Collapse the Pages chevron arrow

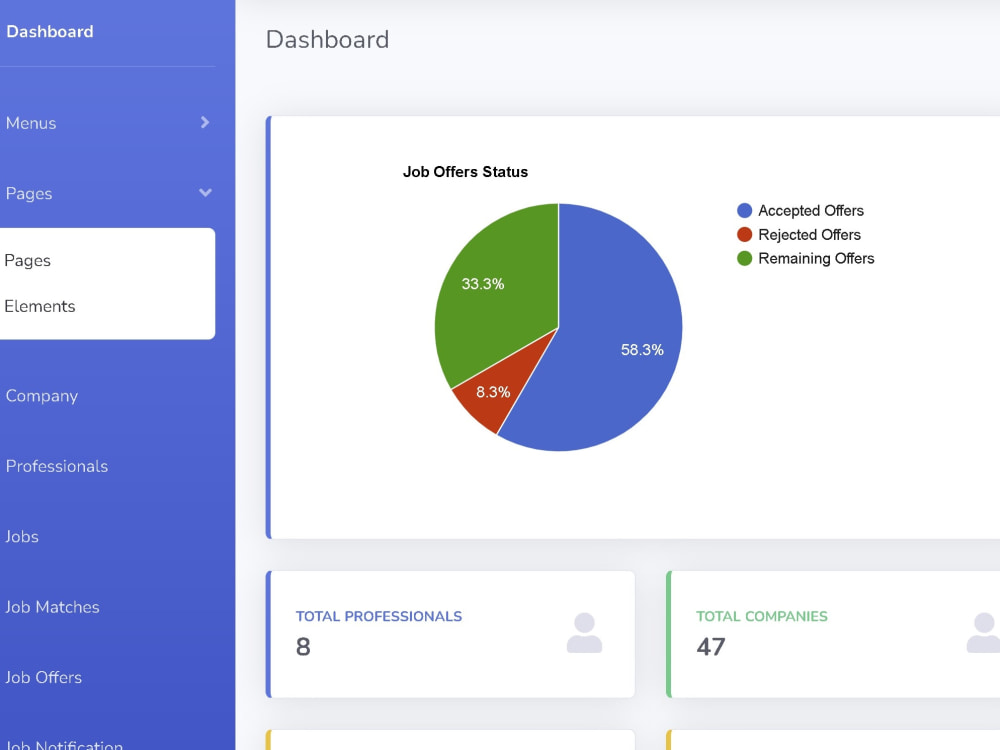[205, 192]
